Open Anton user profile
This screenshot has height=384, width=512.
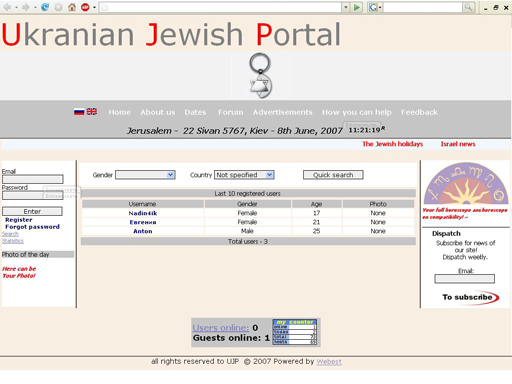coord(143,231)
